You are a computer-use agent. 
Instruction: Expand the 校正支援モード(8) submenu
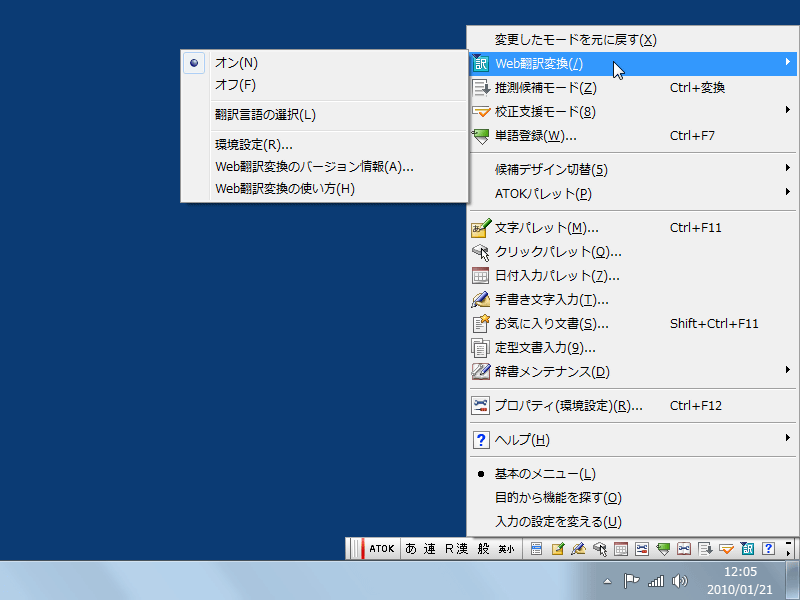tap(633, 112)
